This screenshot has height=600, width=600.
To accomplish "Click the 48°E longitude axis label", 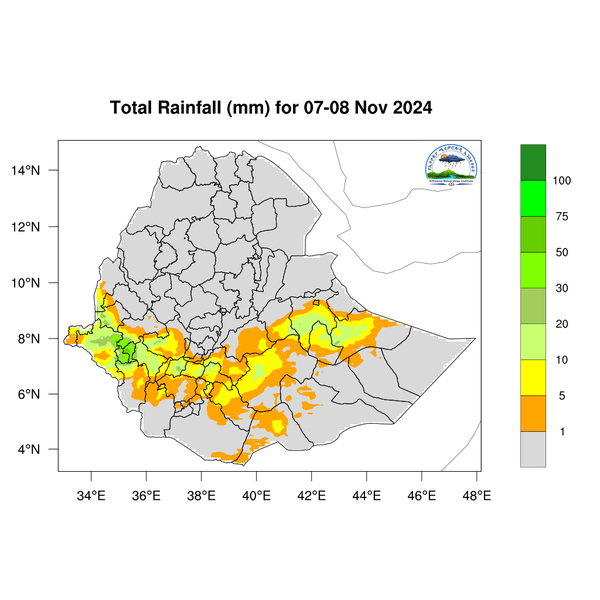I will (x=477, y=496).
